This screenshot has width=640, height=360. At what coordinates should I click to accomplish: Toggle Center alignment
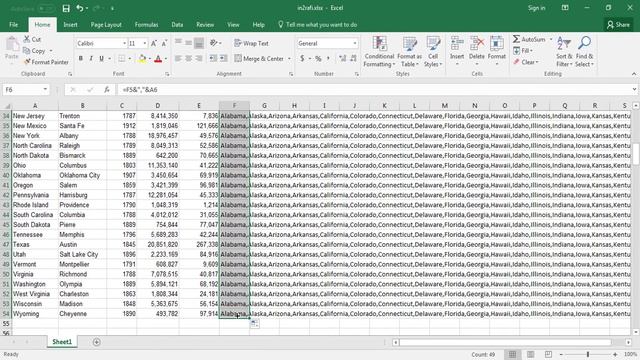pyautogui.click(x=189, y=59)
